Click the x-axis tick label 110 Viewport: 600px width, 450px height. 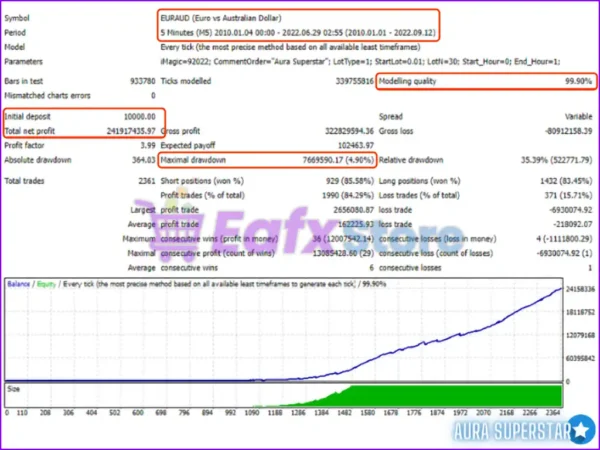(x=23, y=413)
